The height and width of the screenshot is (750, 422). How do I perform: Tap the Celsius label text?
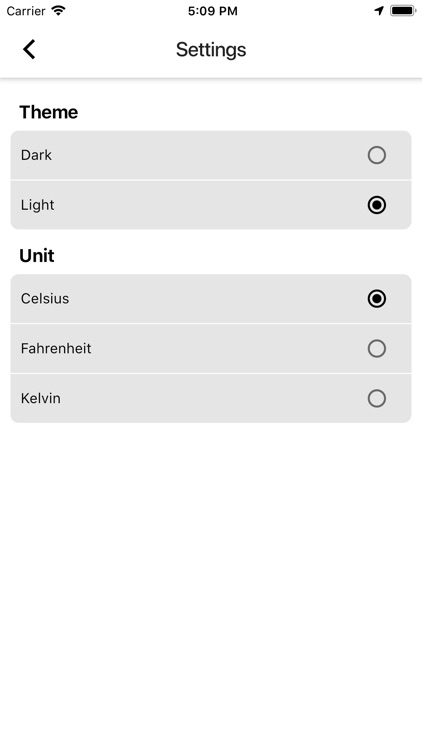45,298
